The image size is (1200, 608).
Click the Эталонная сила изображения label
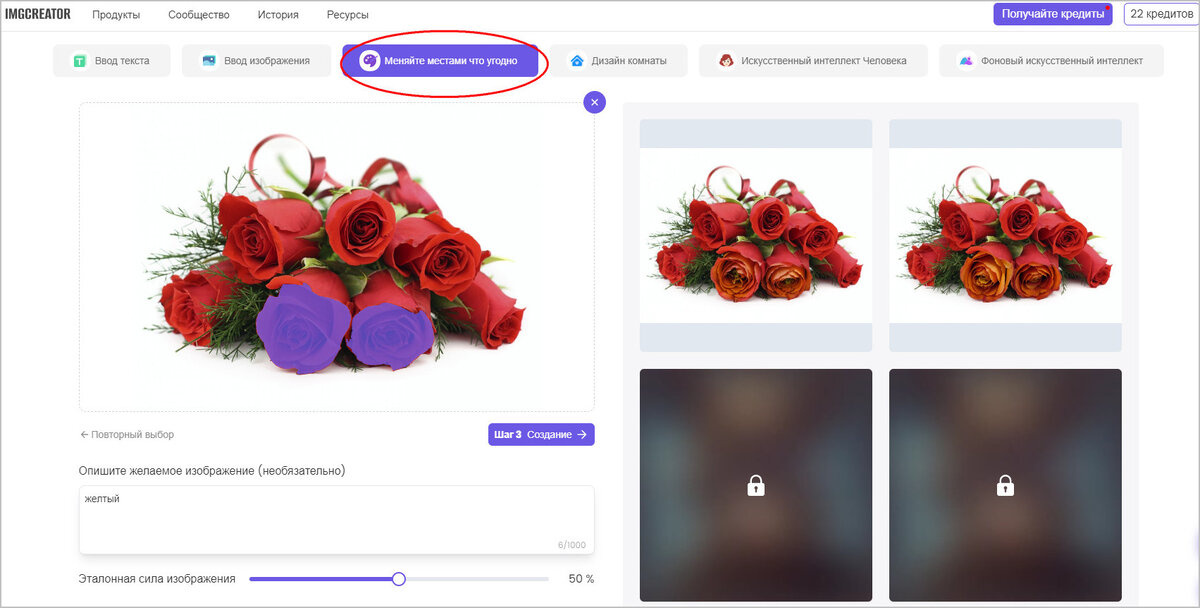coord(157,579)
